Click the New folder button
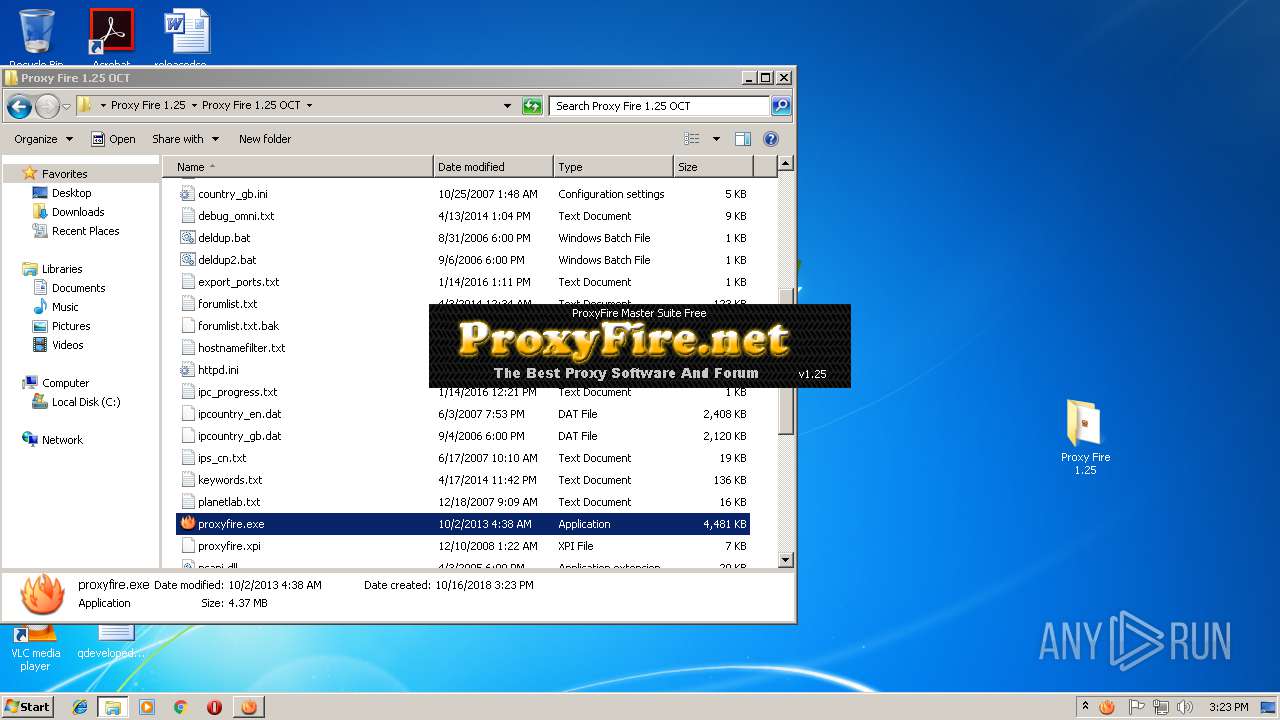This screenshot has width=1280, height=720. [x=265, y=139]
